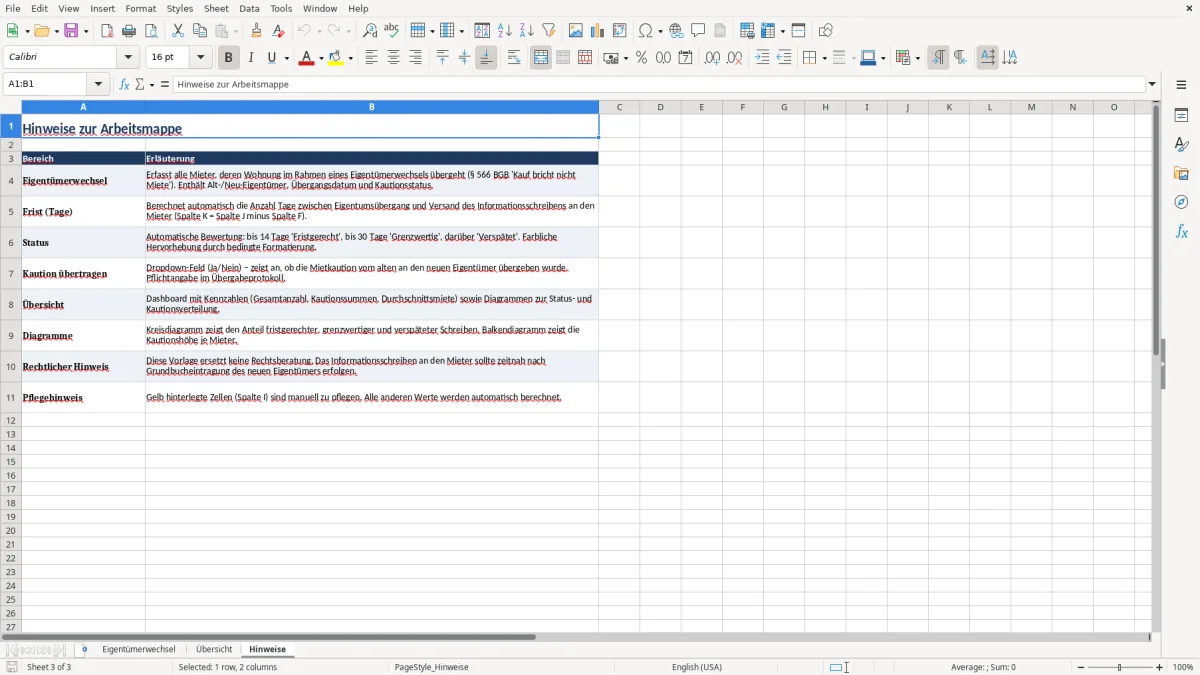Open the Font Name dropdown arrow
The height and width of the screenshot is (675, 1200).
[x=128, y=58]
